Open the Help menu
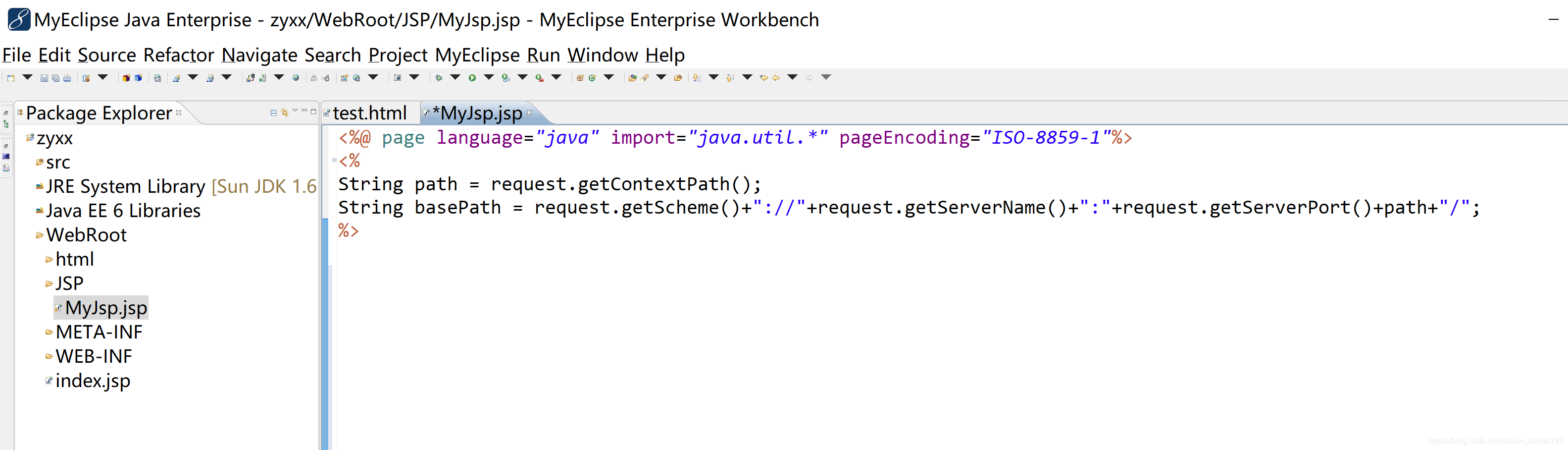Image resolution: width=1568 pixels, height=450 pixels. (x=665, y=55)
